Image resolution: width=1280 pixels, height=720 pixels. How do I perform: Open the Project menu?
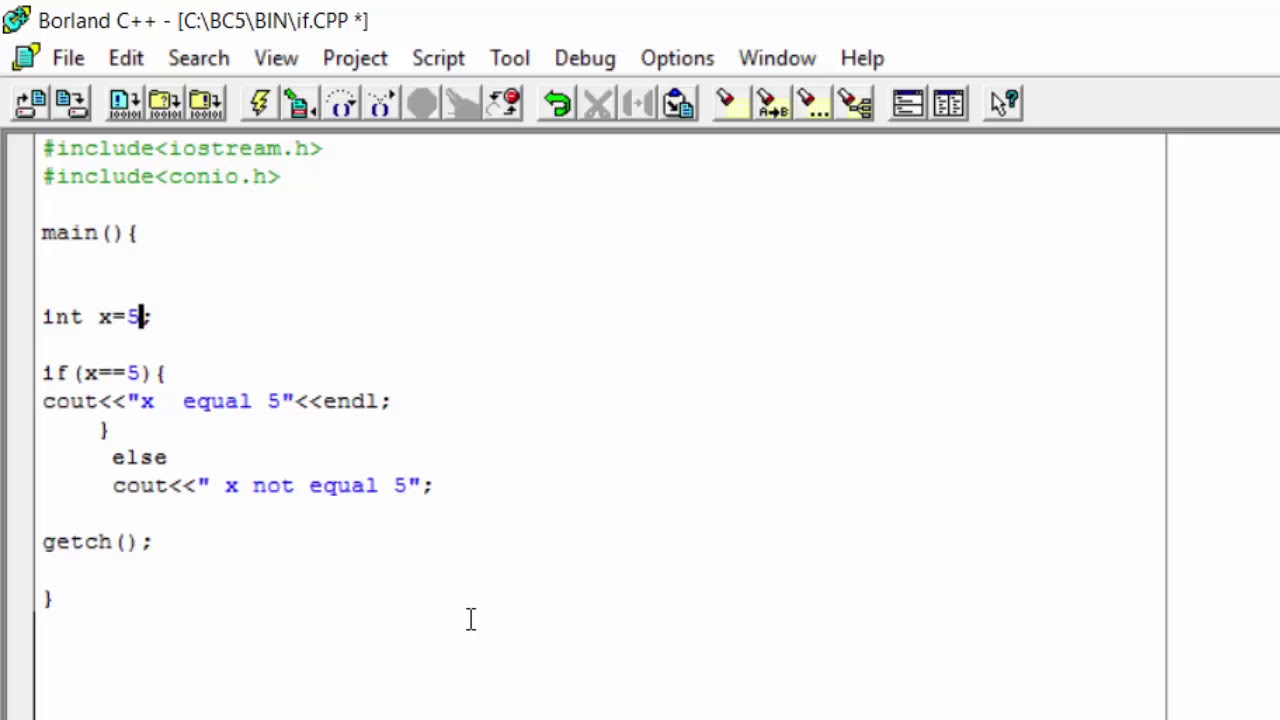355,58
